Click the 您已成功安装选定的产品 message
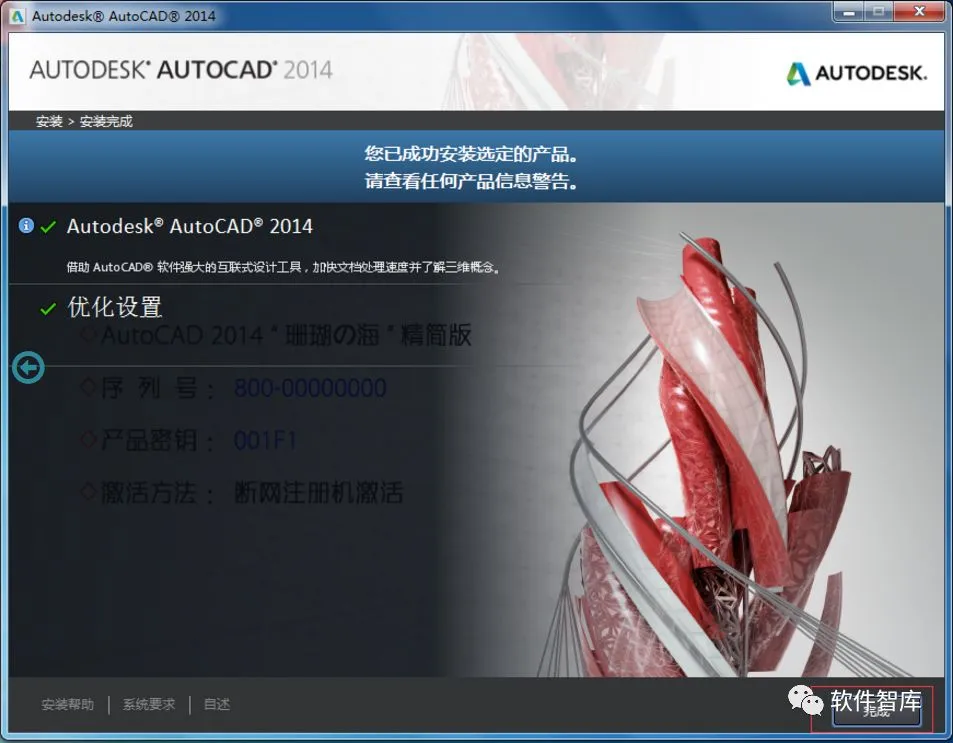 471,154
